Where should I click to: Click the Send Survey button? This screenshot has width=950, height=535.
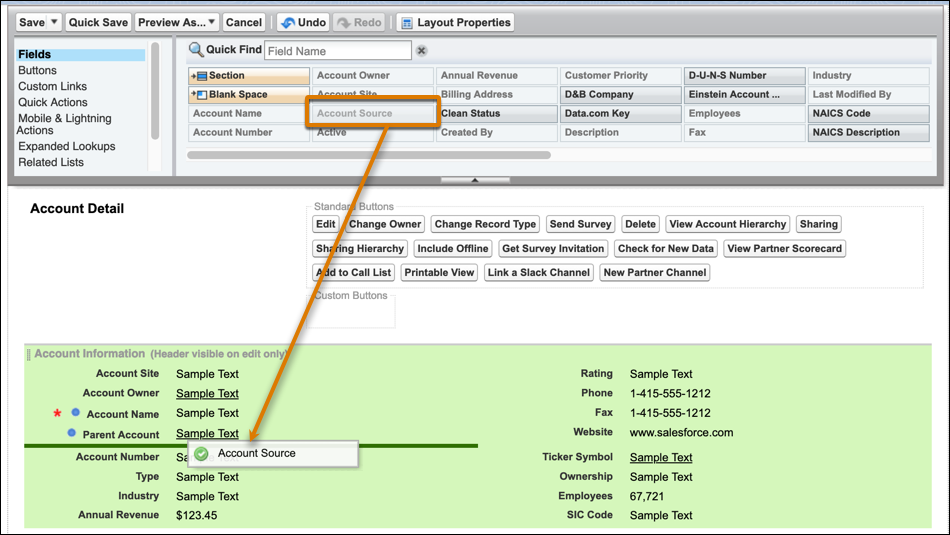pos(580,224)
